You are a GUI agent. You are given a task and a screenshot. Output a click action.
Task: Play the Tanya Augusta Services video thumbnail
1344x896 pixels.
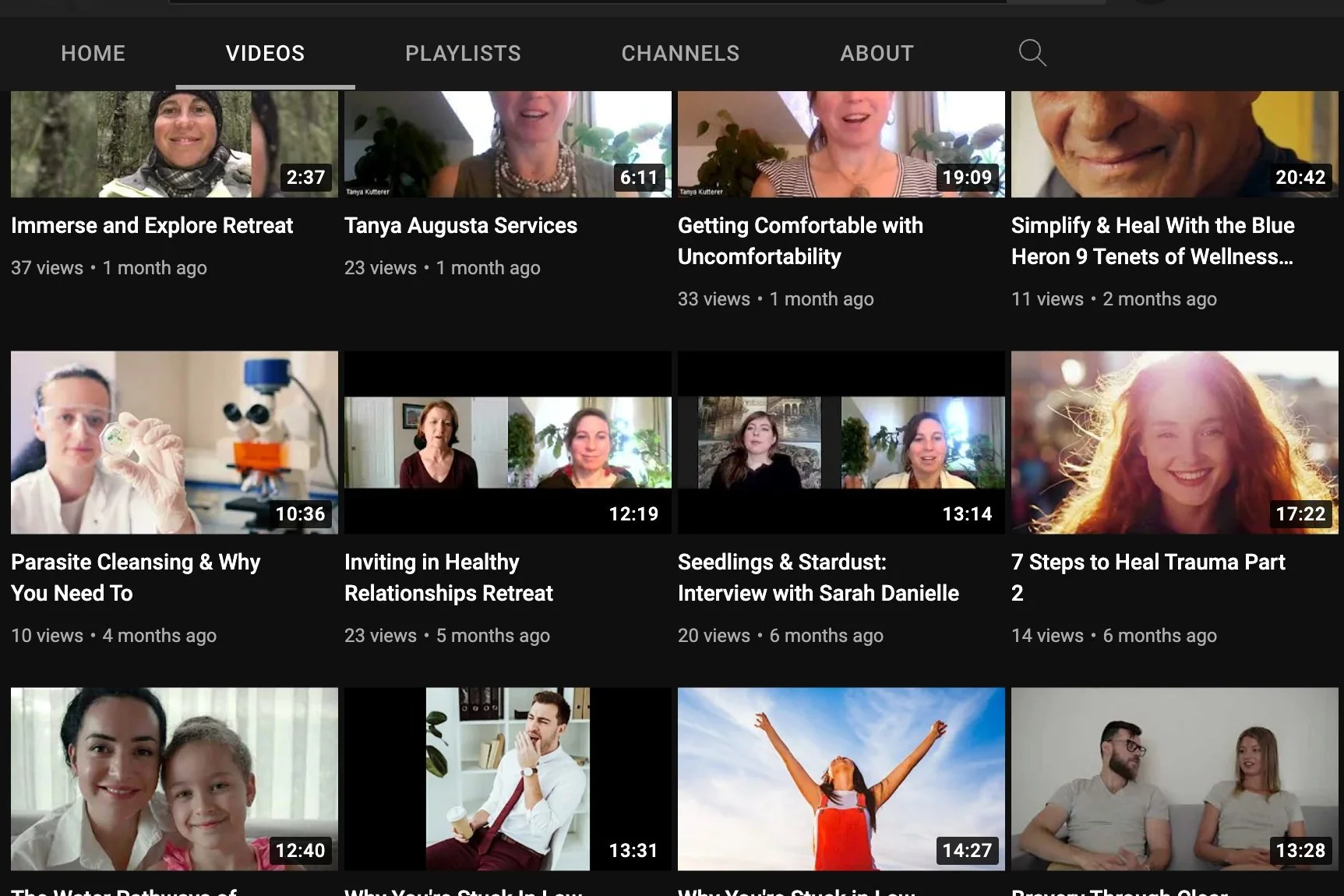click(x=508, y=144)
